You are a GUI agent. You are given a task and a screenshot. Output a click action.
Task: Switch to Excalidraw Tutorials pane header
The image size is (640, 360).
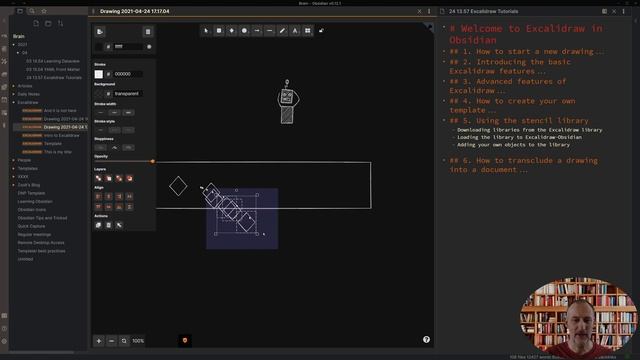click(484, 11)
